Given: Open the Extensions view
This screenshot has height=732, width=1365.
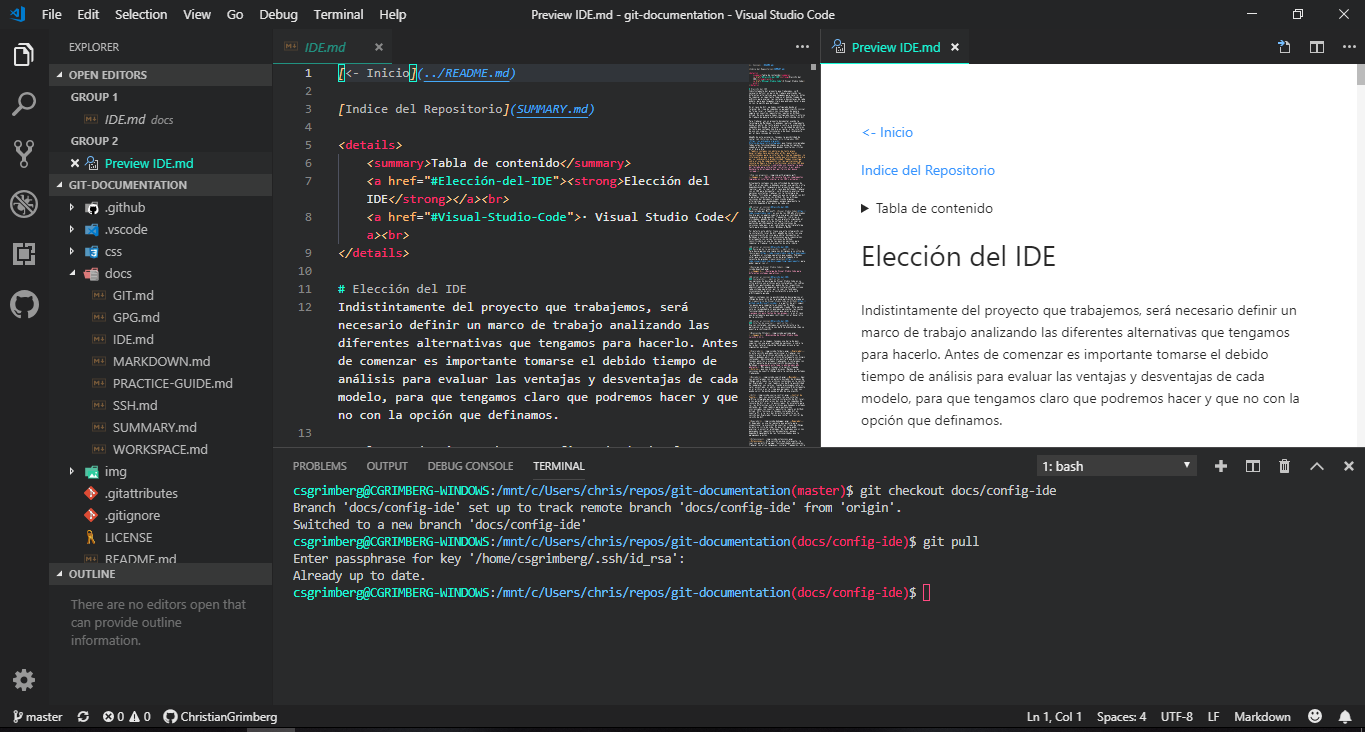Looking at the screenshot, I should click(24, 254).
